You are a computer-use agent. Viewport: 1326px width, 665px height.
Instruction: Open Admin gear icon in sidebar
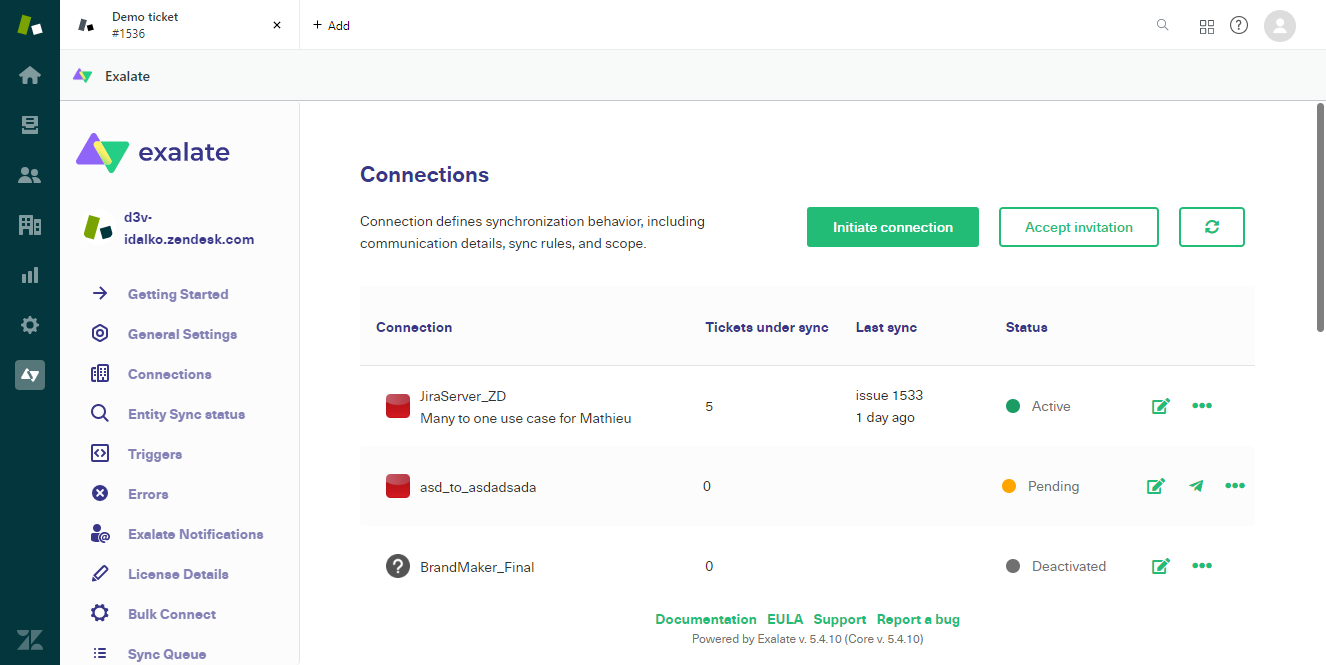(x=30, y=325)
